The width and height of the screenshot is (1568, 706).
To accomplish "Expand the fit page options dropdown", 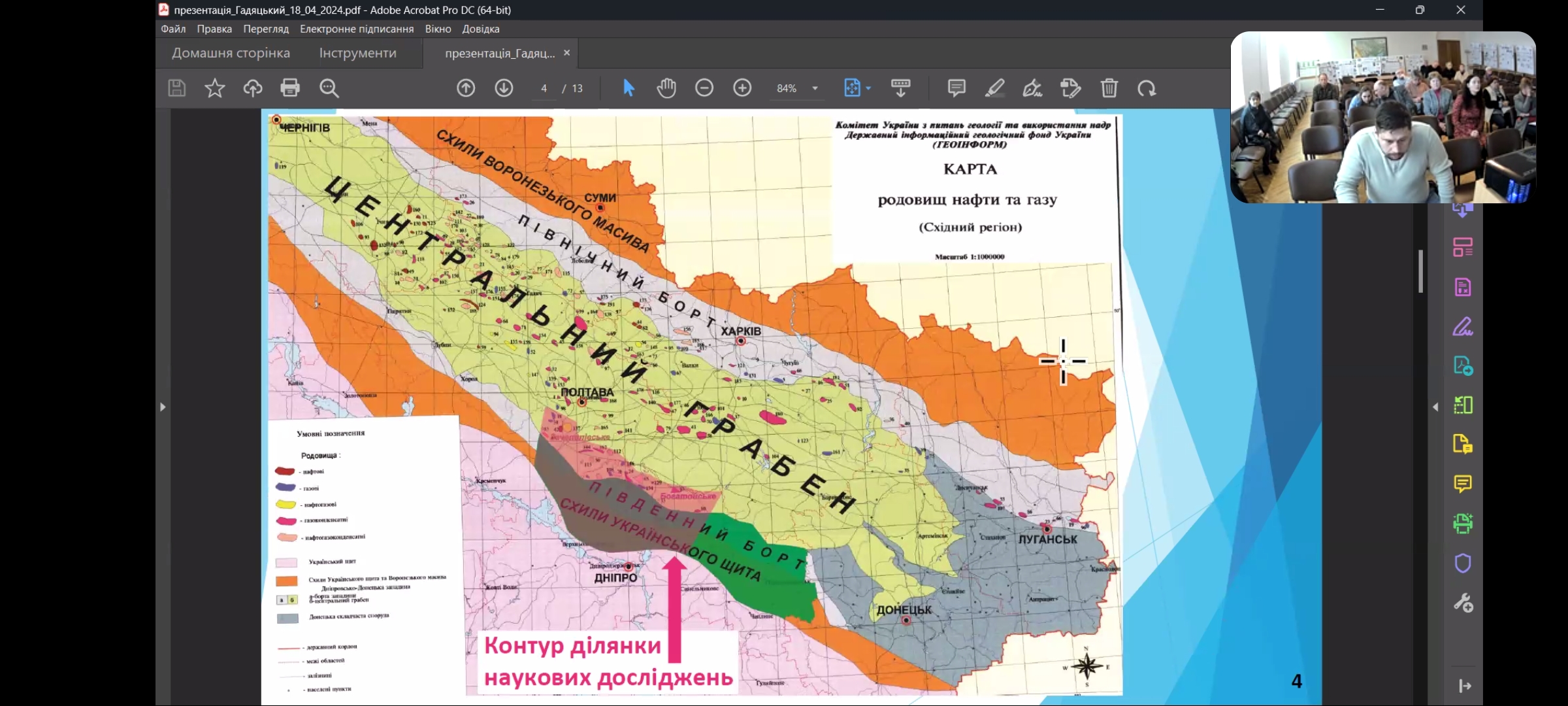I will point(869,88).
